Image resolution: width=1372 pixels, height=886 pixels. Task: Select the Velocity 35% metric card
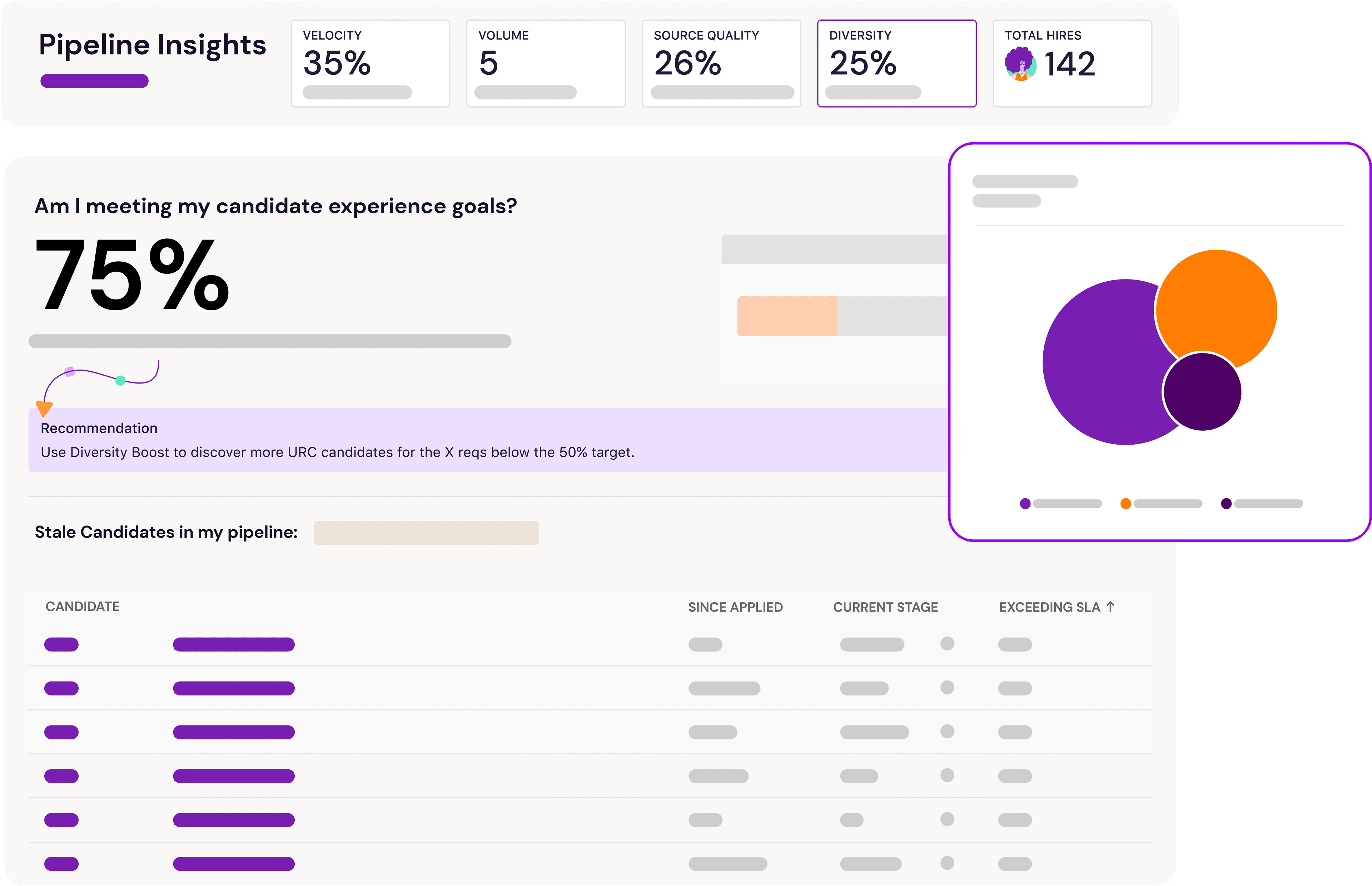(x=370, y=63)
